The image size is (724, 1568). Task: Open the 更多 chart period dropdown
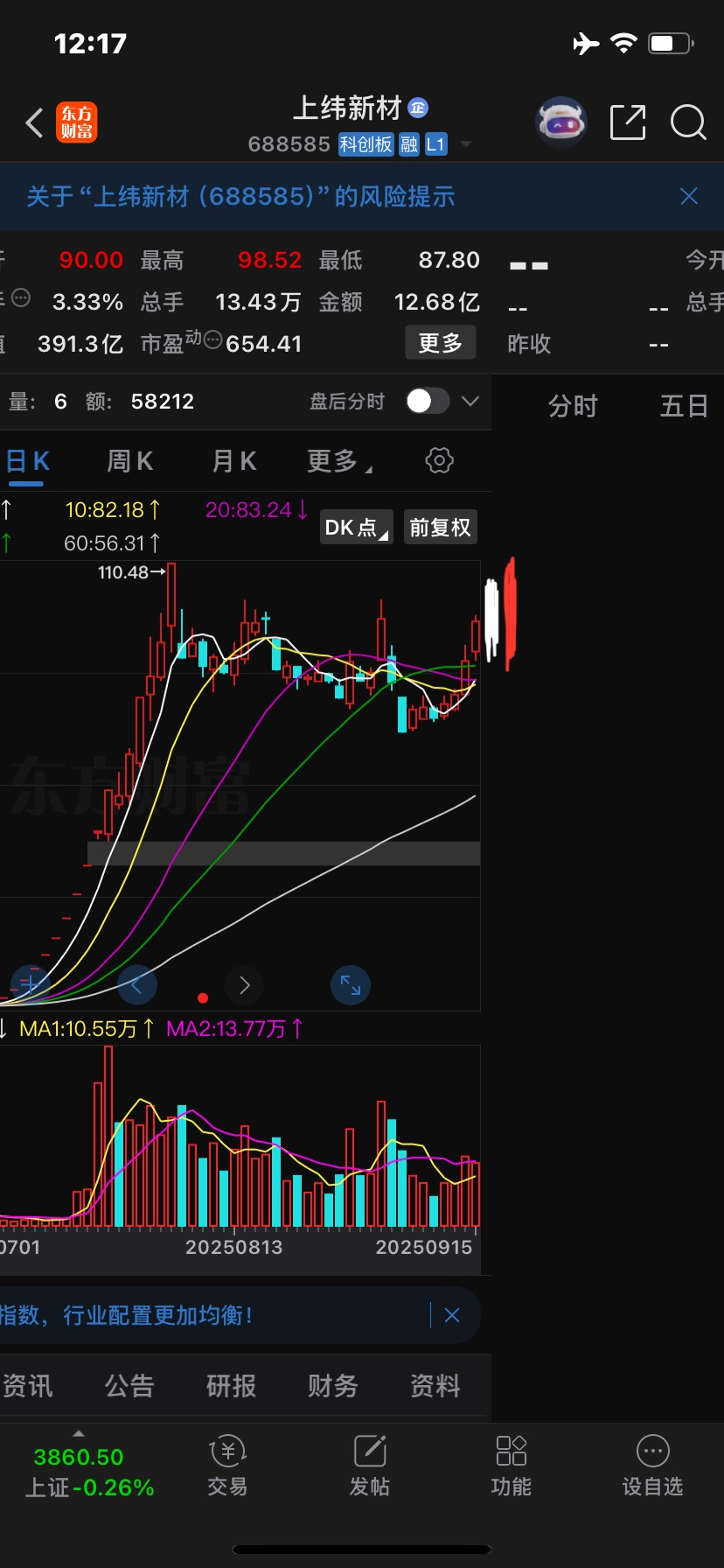pyautogui.click(x=339, y=461)
